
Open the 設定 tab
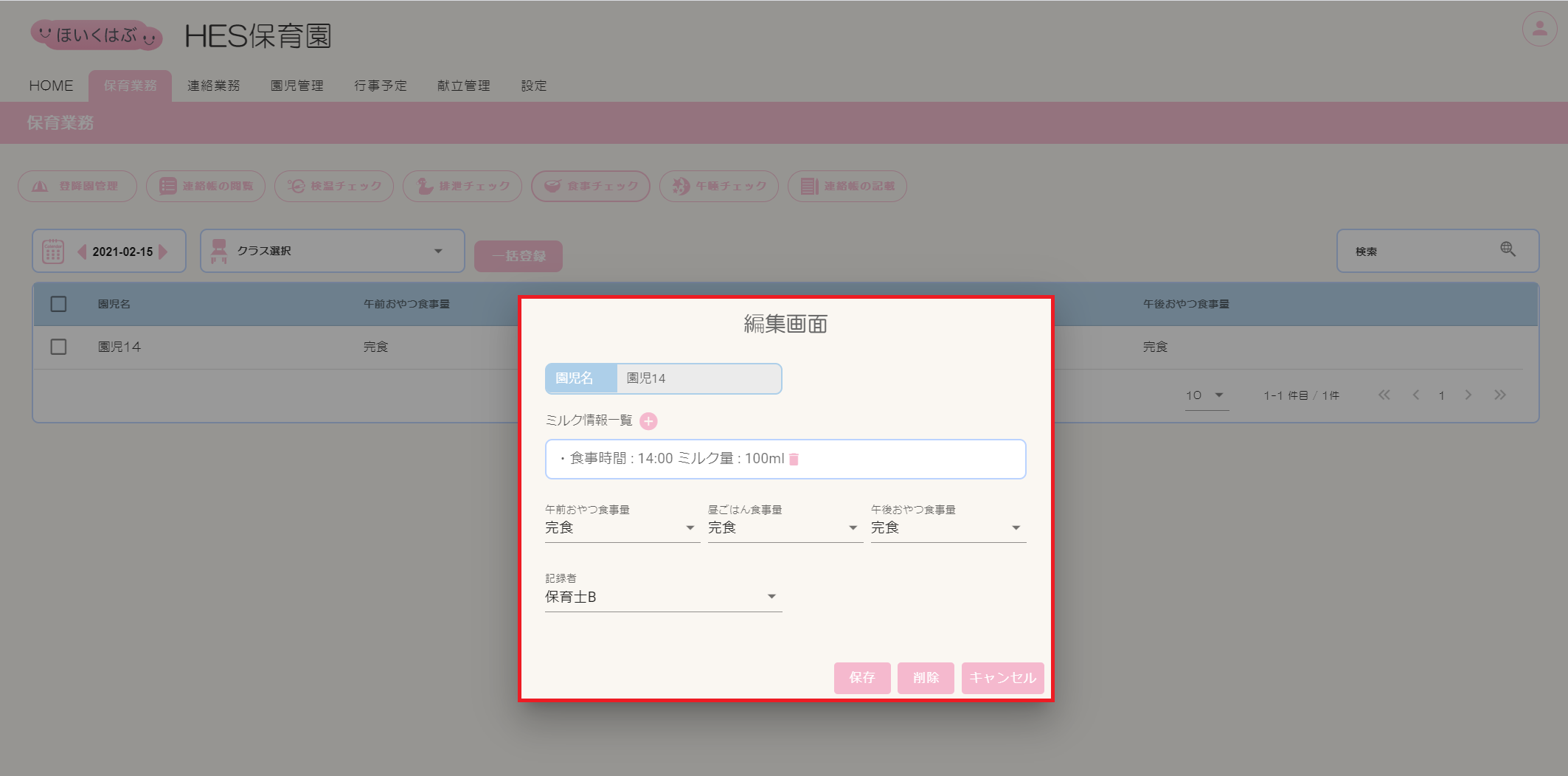pos(534,86)
